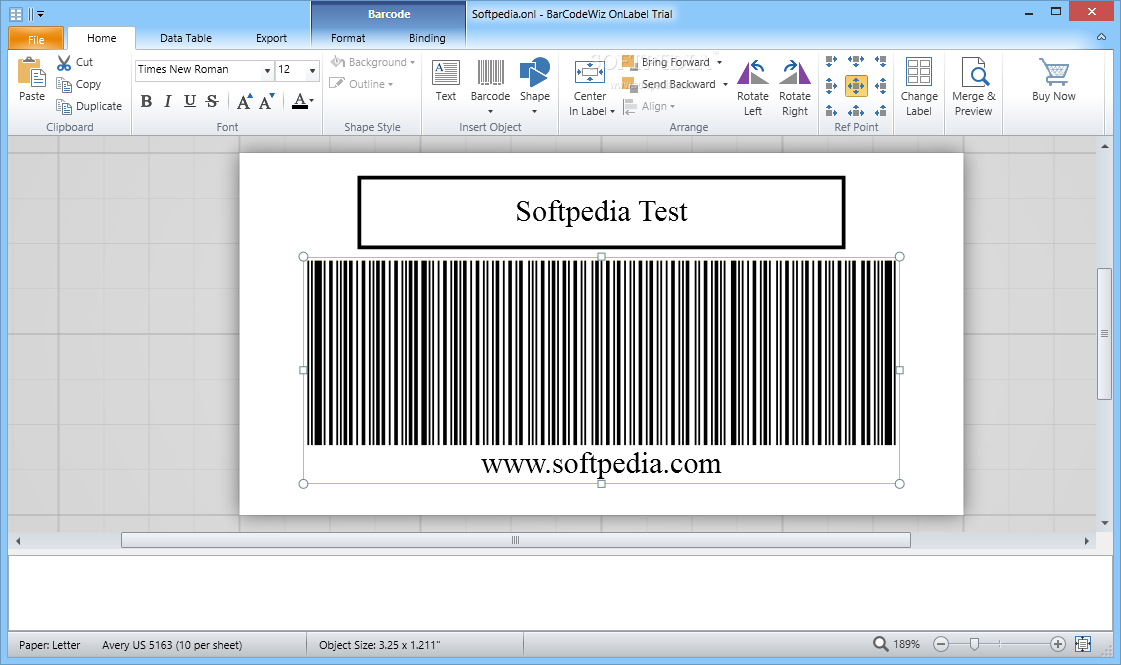The image size is (1121, 665).
Task: Zoom in with the plus button
Action: [x=1058, y=644]
